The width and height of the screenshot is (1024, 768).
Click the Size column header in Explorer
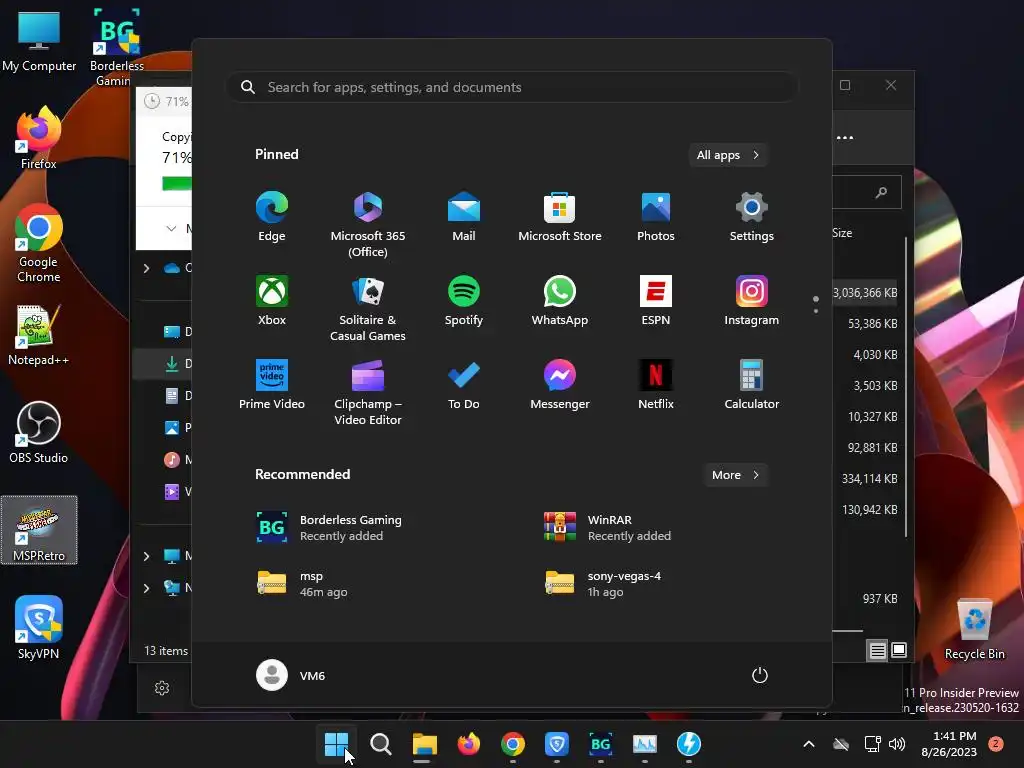tap(842, 233)
